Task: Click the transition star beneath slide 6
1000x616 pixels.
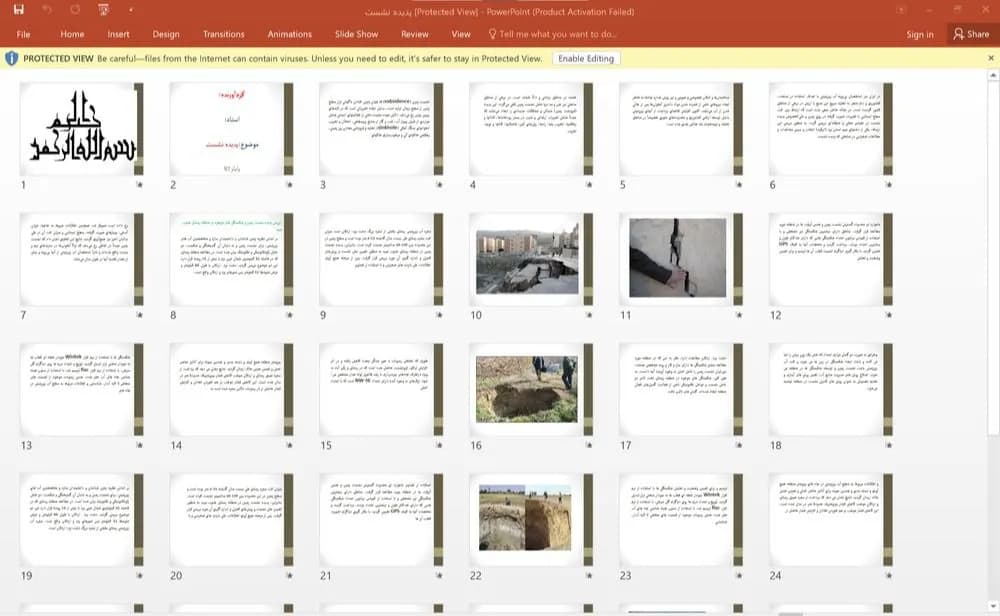Action: coord(888,185)
